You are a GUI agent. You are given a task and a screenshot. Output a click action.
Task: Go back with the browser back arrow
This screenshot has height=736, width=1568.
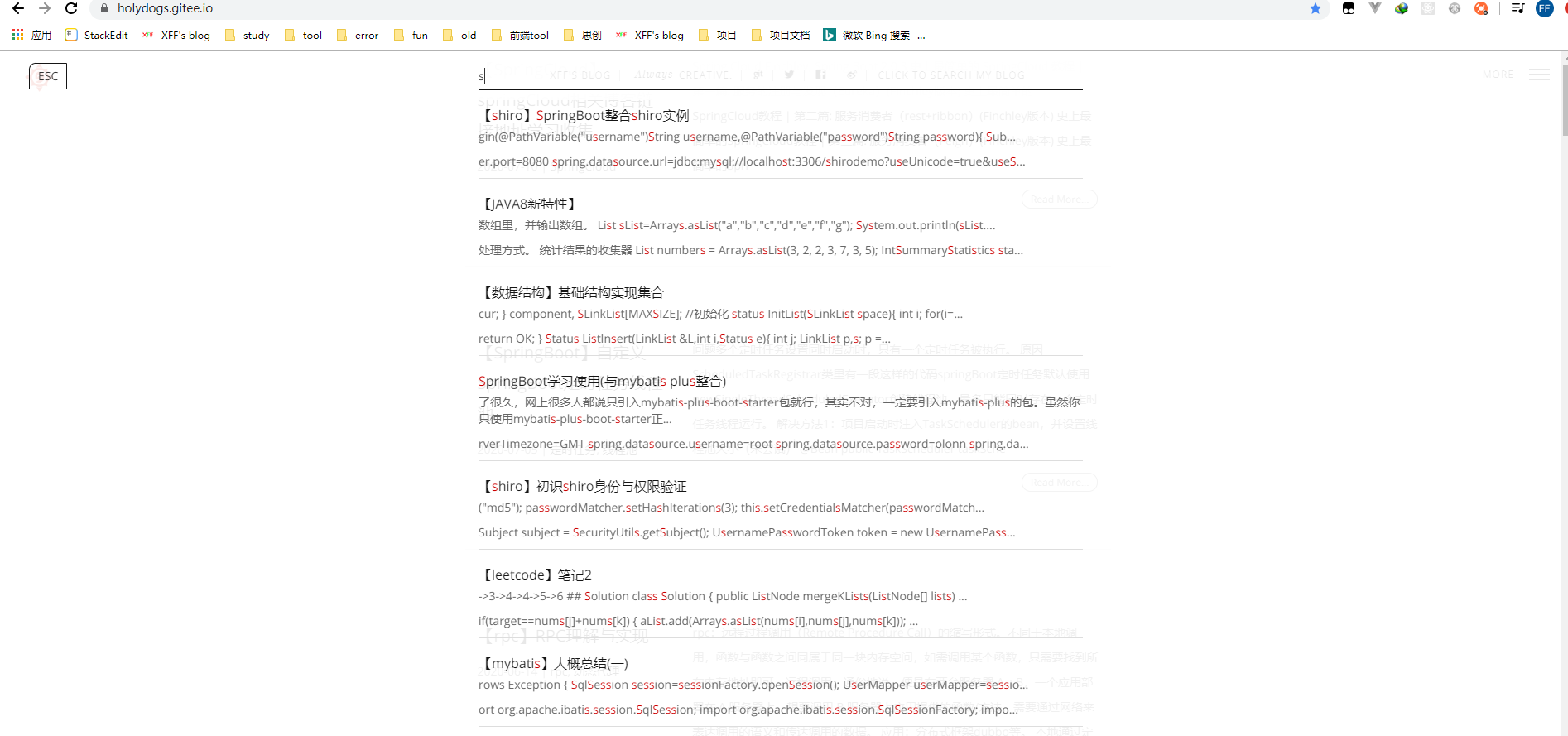(x=17, y=8)
